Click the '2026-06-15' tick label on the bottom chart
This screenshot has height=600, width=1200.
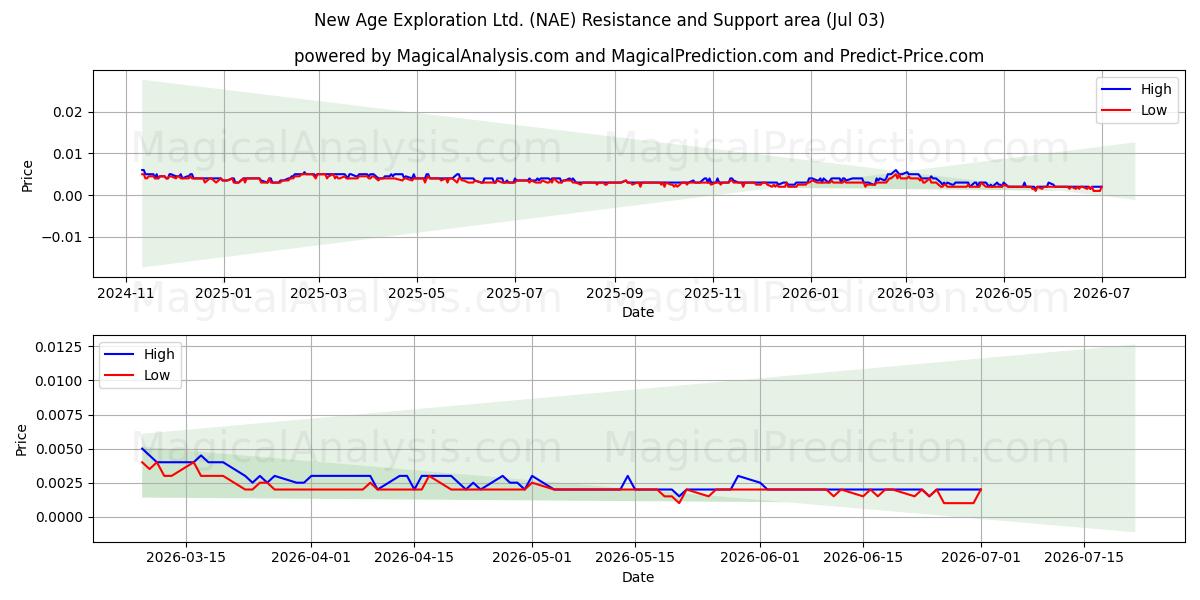863,558
